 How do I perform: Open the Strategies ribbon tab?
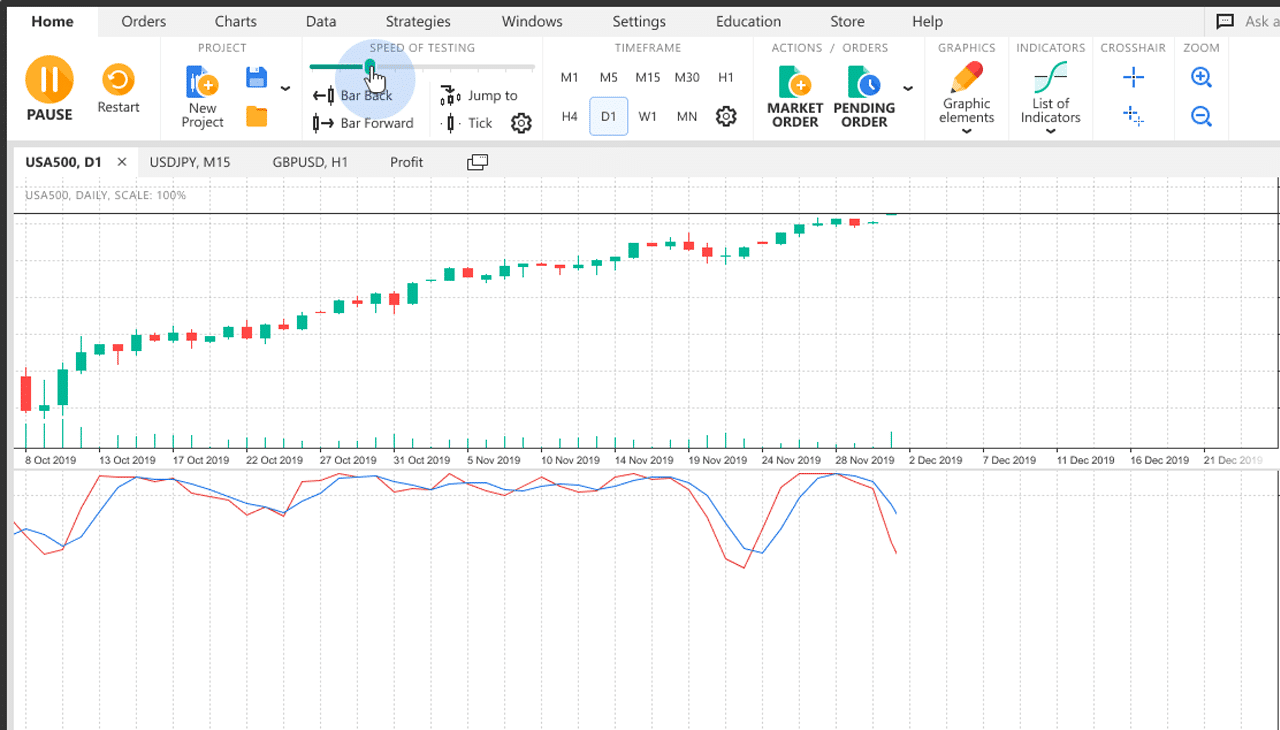(417, 21)
